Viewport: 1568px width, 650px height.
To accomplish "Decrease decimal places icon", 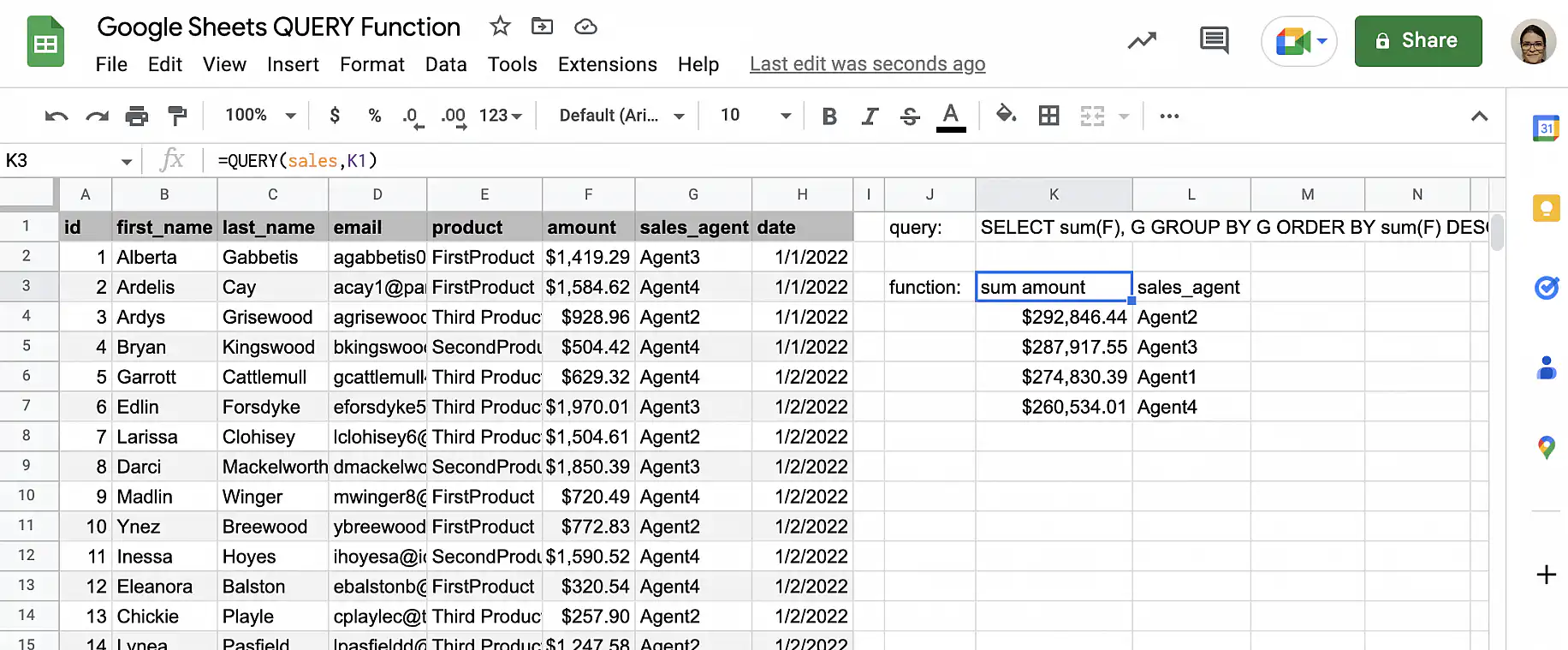I will coord(413,116).
